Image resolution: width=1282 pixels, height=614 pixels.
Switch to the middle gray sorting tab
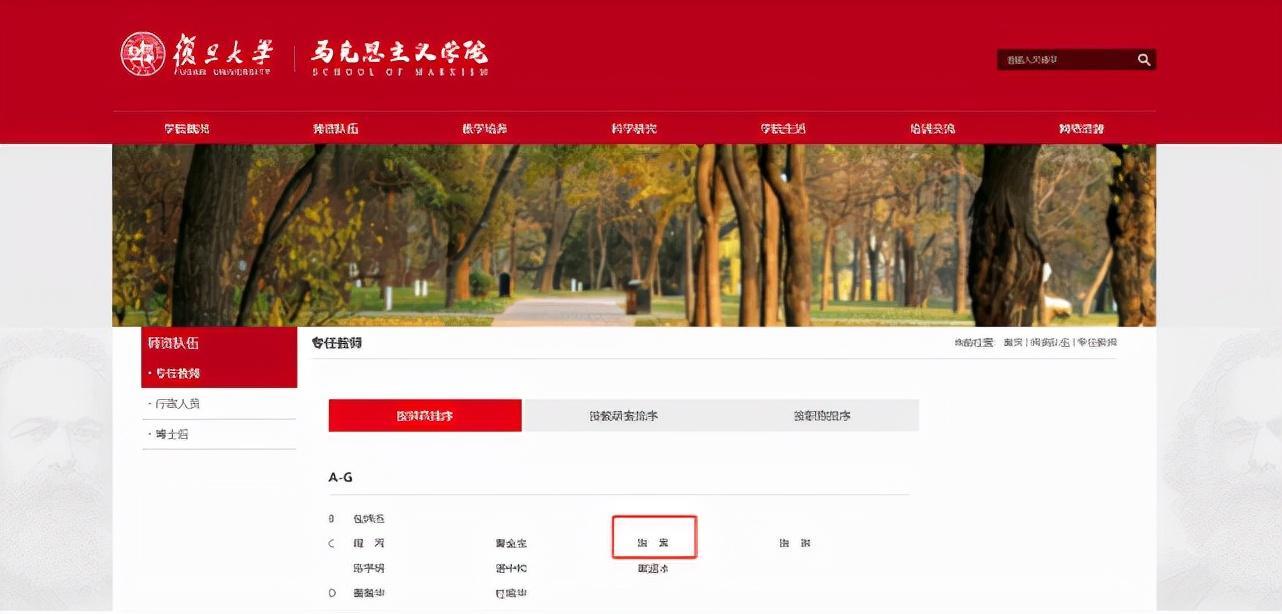tap(623, 415)
